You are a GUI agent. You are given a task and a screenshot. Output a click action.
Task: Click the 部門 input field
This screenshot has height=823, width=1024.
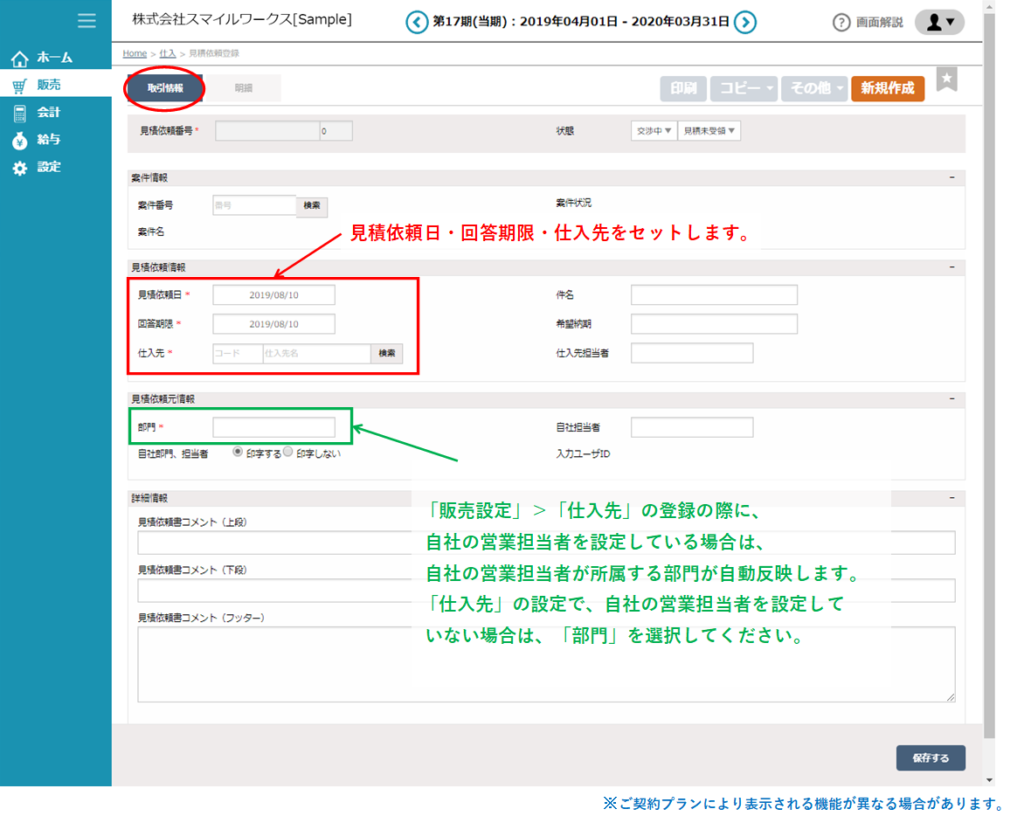(x=274, y=427)
